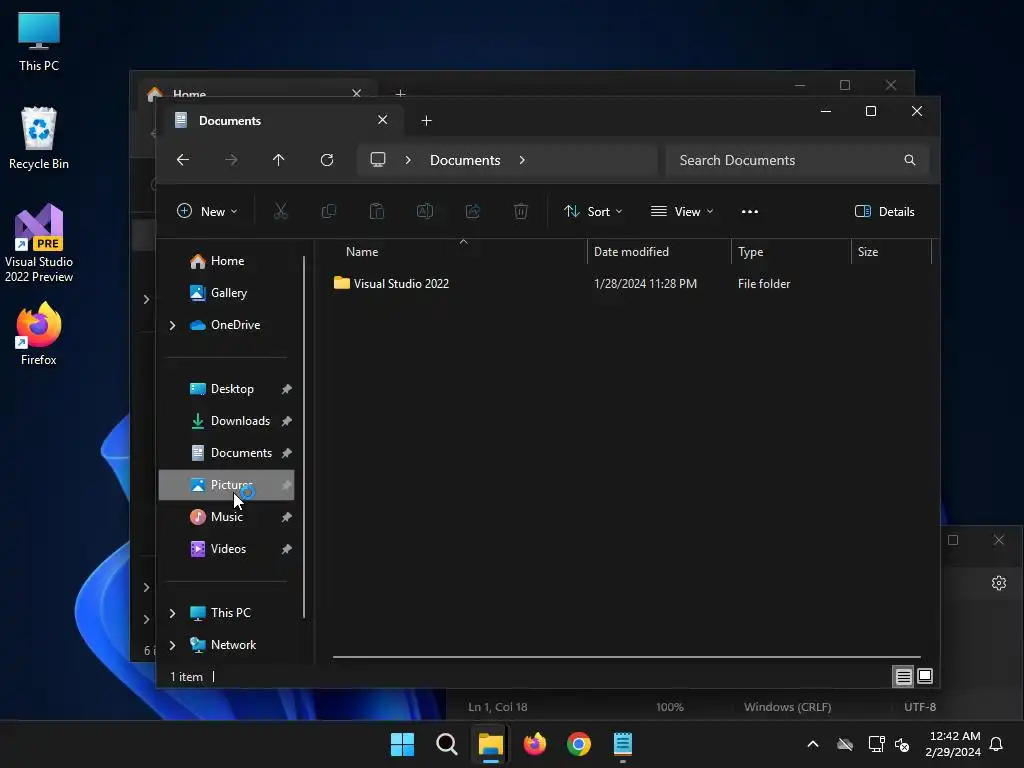Select Visual Studio 2022 Preview desktop shortcut
Screen dimensions: 1024x768
click(39, 243)
